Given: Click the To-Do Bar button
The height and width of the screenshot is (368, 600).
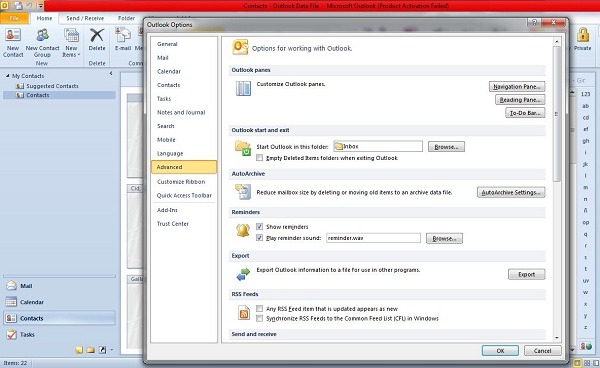Looking at the screenshot, I should (525, 113).
